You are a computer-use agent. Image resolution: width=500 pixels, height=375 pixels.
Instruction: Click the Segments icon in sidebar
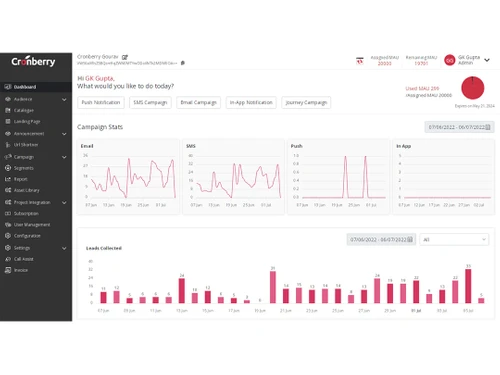pyautogui.click(x=8, y=168)
